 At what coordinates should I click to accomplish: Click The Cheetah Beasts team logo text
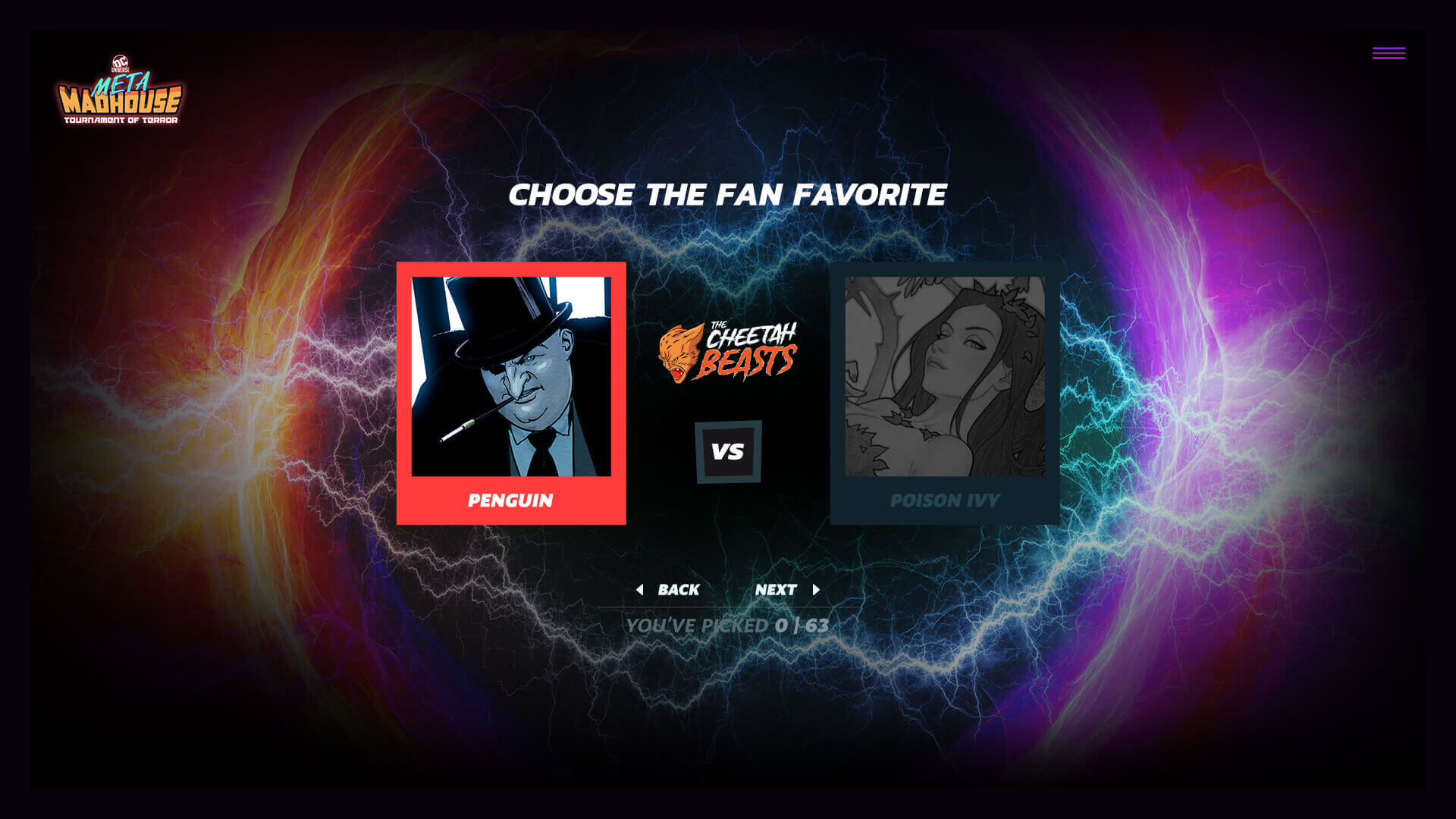748,350
